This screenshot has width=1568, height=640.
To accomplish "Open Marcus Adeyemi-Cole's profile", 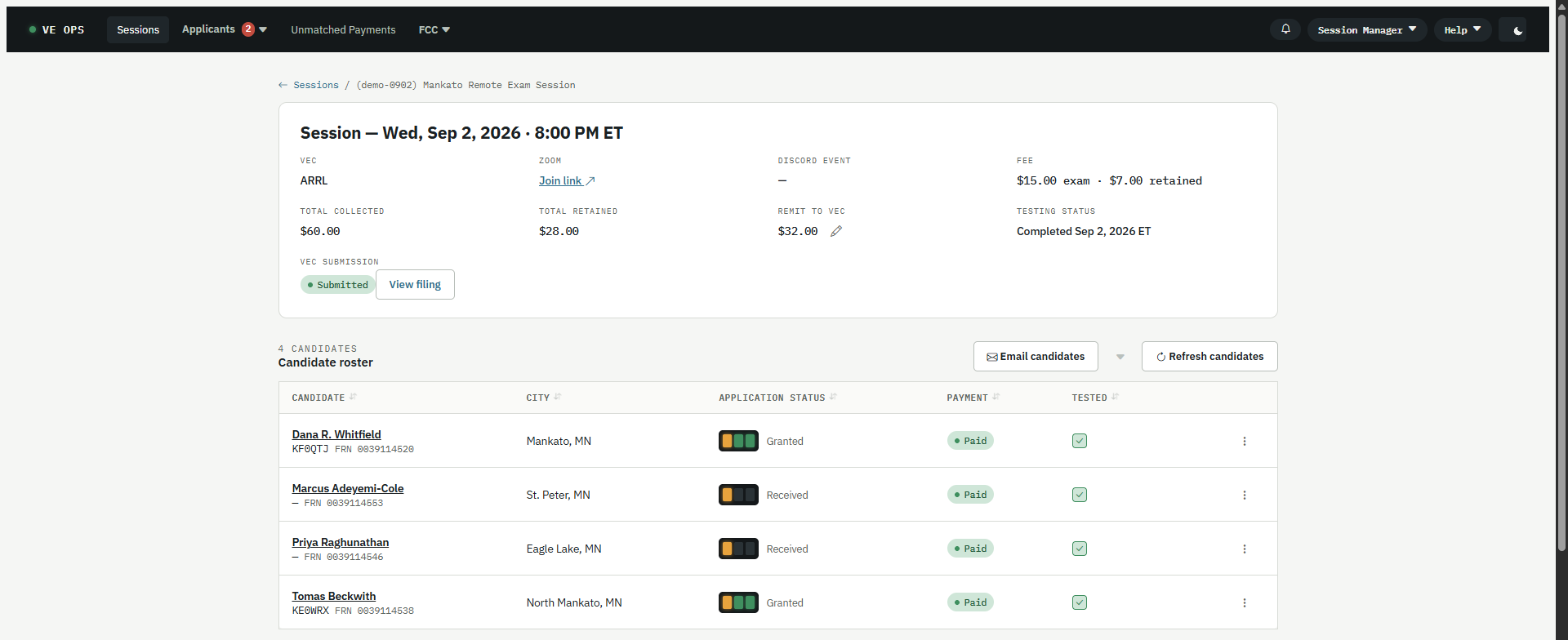I will (x=348, y=488).
